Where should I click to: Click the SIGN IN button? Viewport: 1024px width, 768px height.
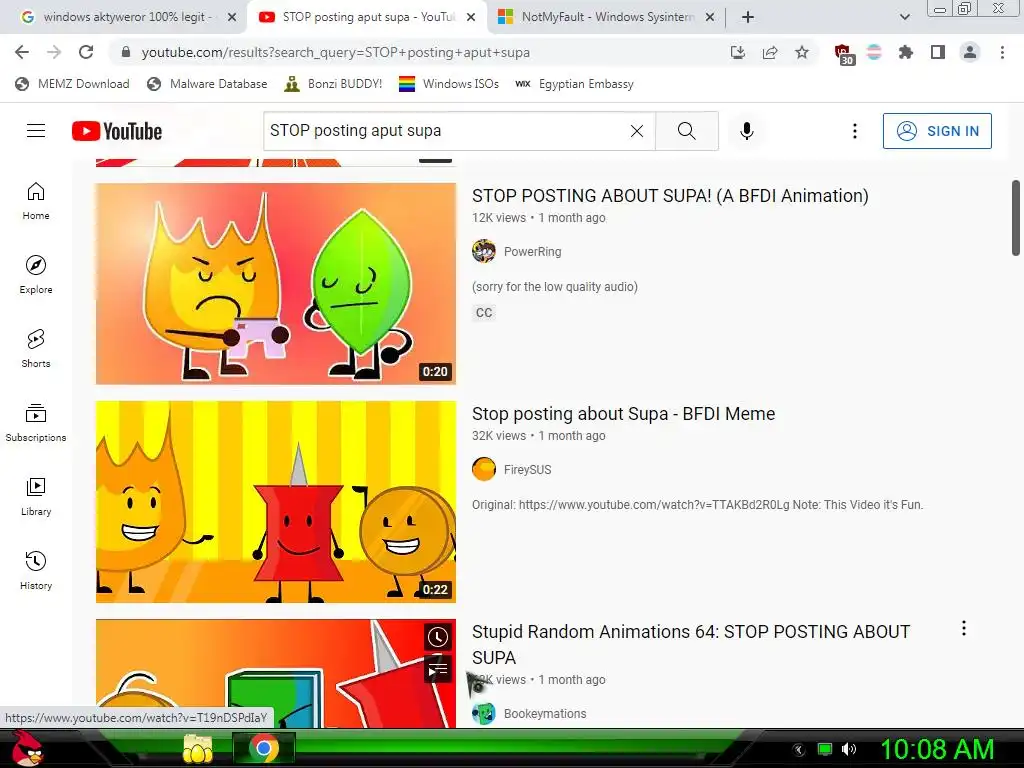(x=937, y=131)
